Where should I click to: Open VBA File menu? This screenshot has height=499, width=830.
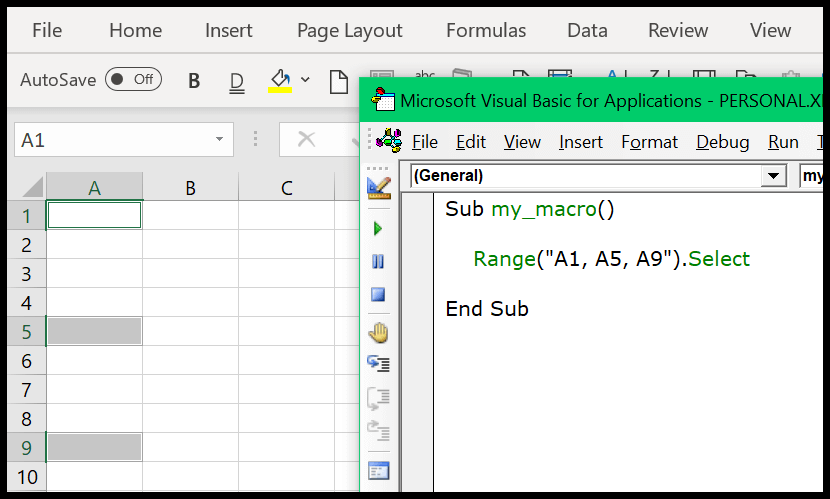[x=425, y=142]
